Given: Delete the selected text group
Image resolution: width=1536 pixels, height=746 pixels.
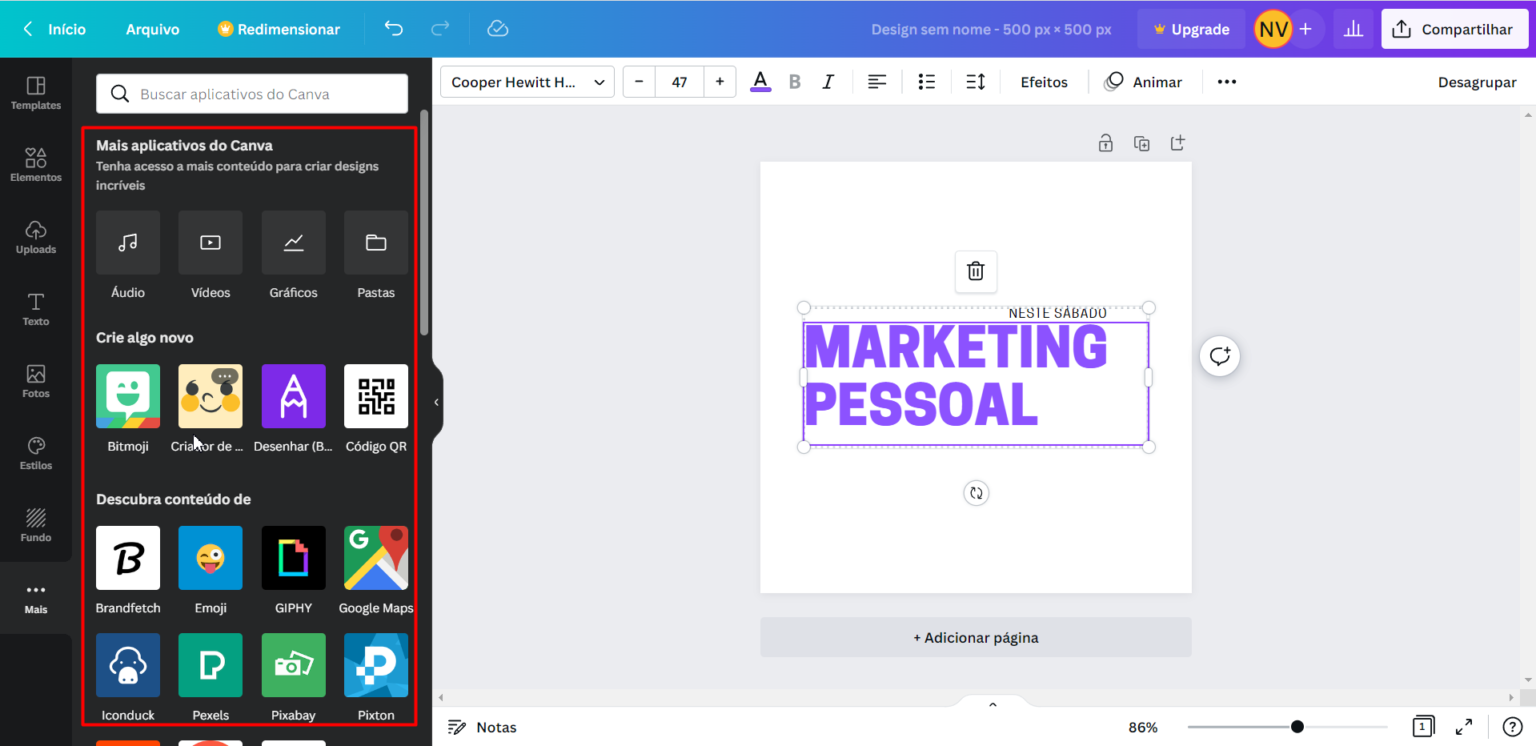Looking at the screenshot, I should [x=976, y=271].
